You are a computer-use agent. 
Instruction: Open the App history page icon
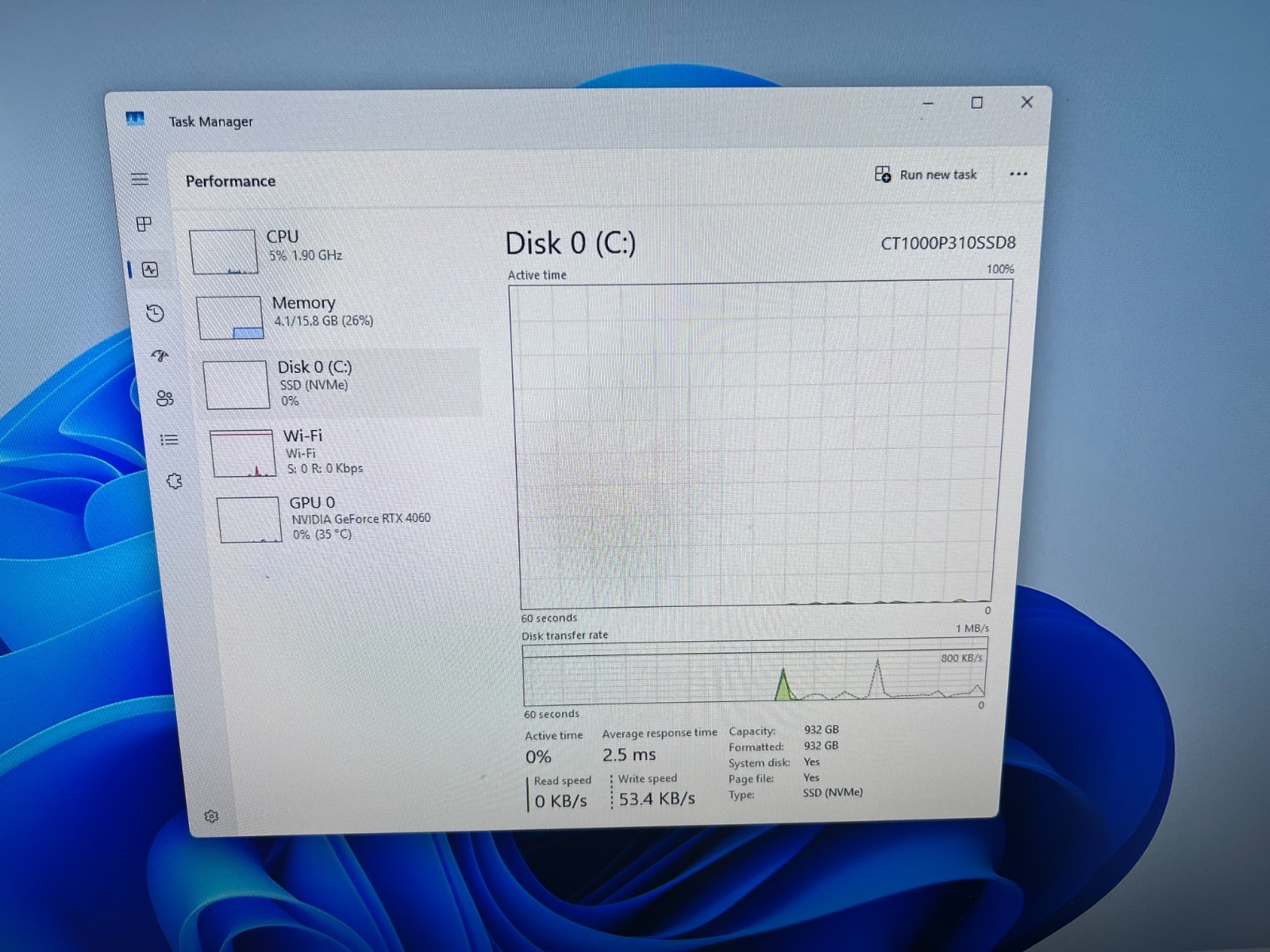155,313
